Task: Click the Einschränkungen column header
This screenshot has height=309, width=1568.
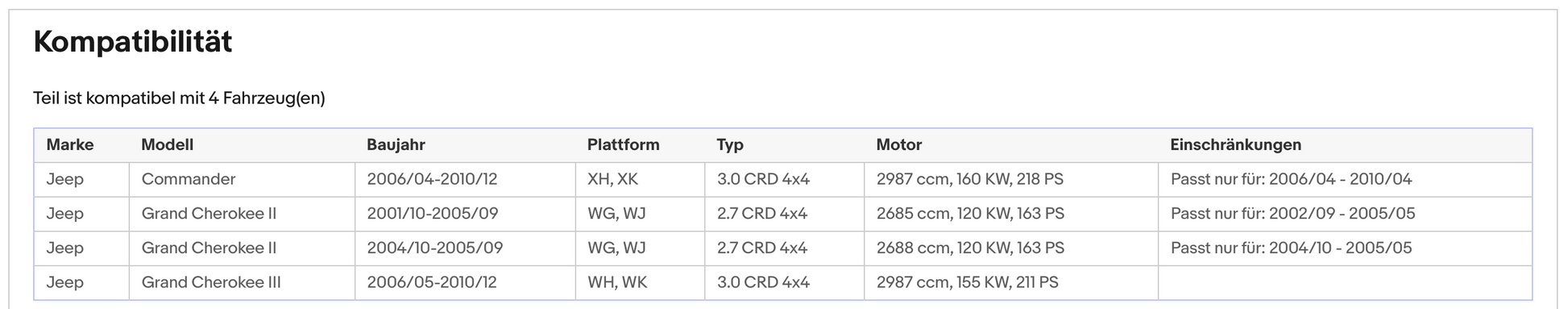Action: coord(1345,145)
